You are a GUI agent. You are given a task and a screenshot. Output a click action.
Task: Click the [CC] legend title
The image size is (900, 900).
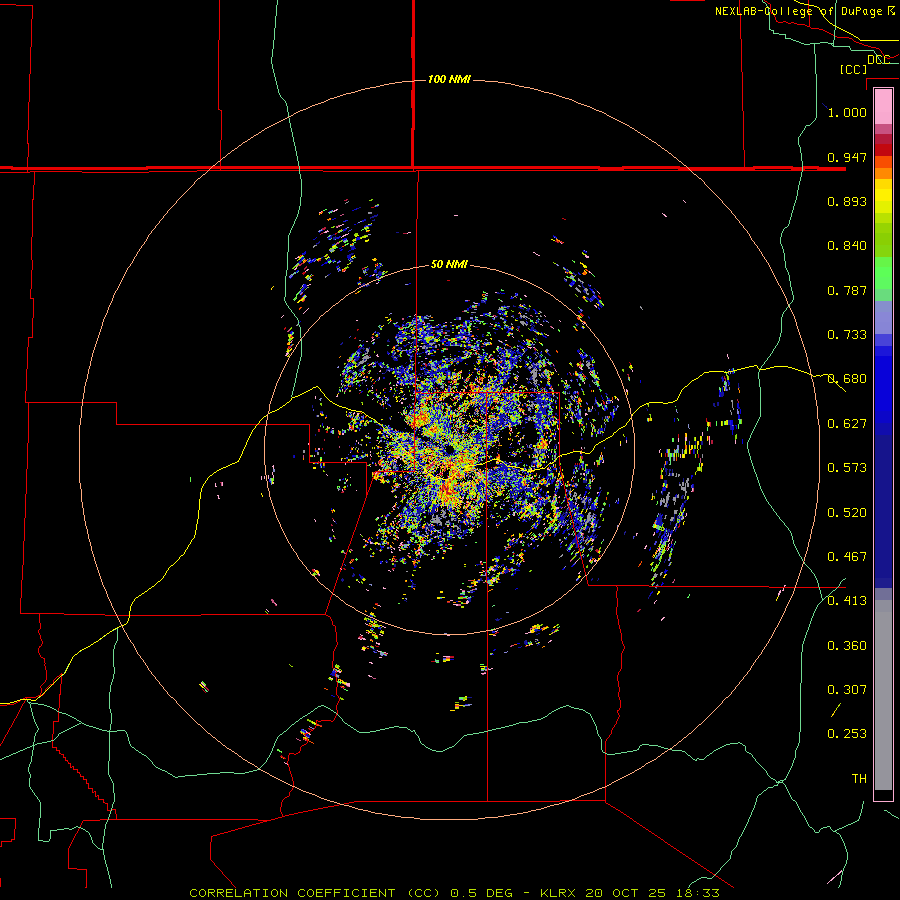point(854,69)
